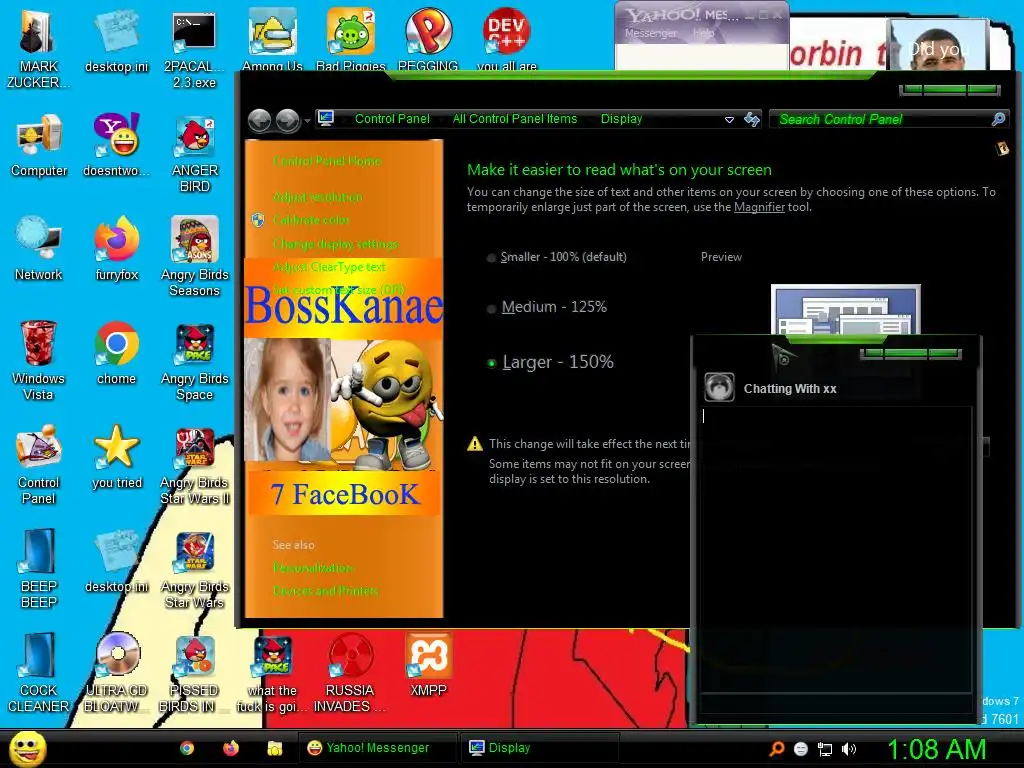
Task: Launch the chome Chrome shortcut
Action: pyautogui.click(x=116, y=353)
